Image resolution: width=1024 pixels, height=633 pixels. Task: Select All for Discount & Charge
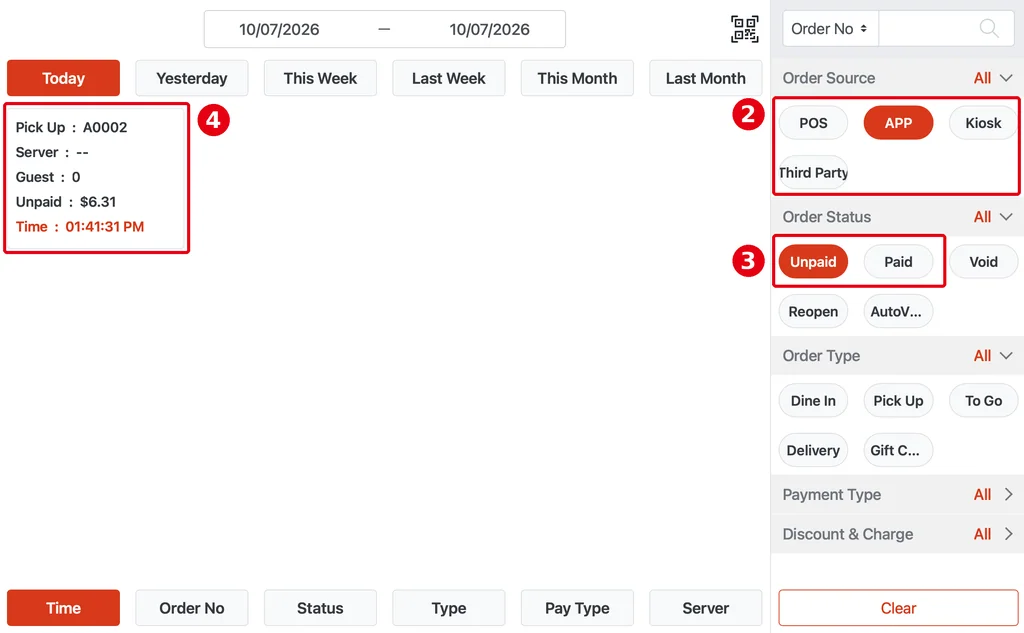(982, 534)
